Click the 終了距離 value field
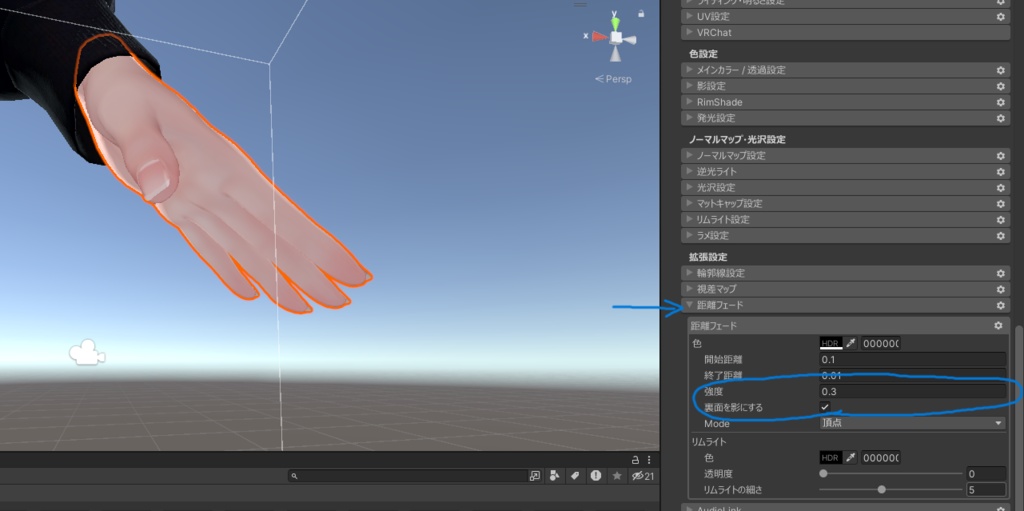Viewport: 1024px width, 511px height. point(912,376)
